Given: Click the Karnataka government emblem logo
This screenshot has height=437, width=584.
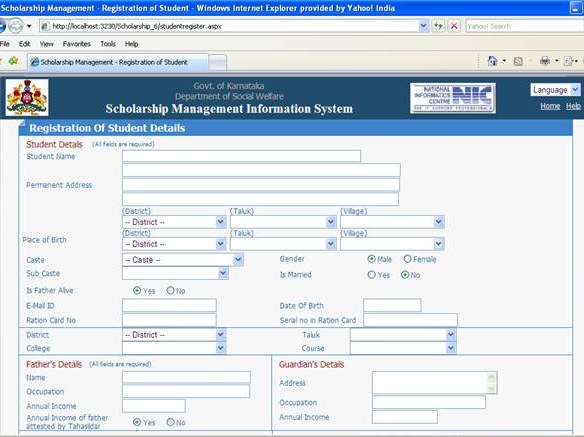Looking at the screenshot, I should (27, 98).
